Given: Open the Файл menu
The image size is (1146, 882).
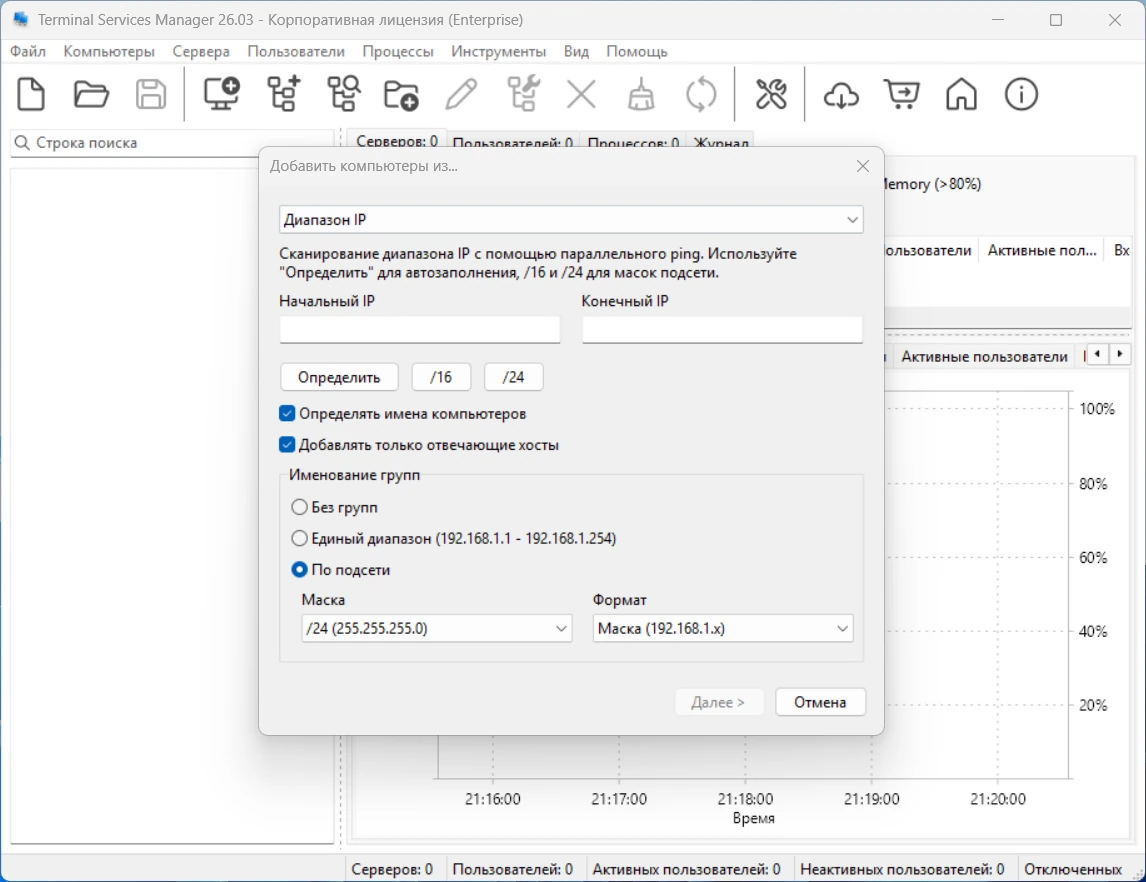Looking at the screenshot, I should (28, 51).
